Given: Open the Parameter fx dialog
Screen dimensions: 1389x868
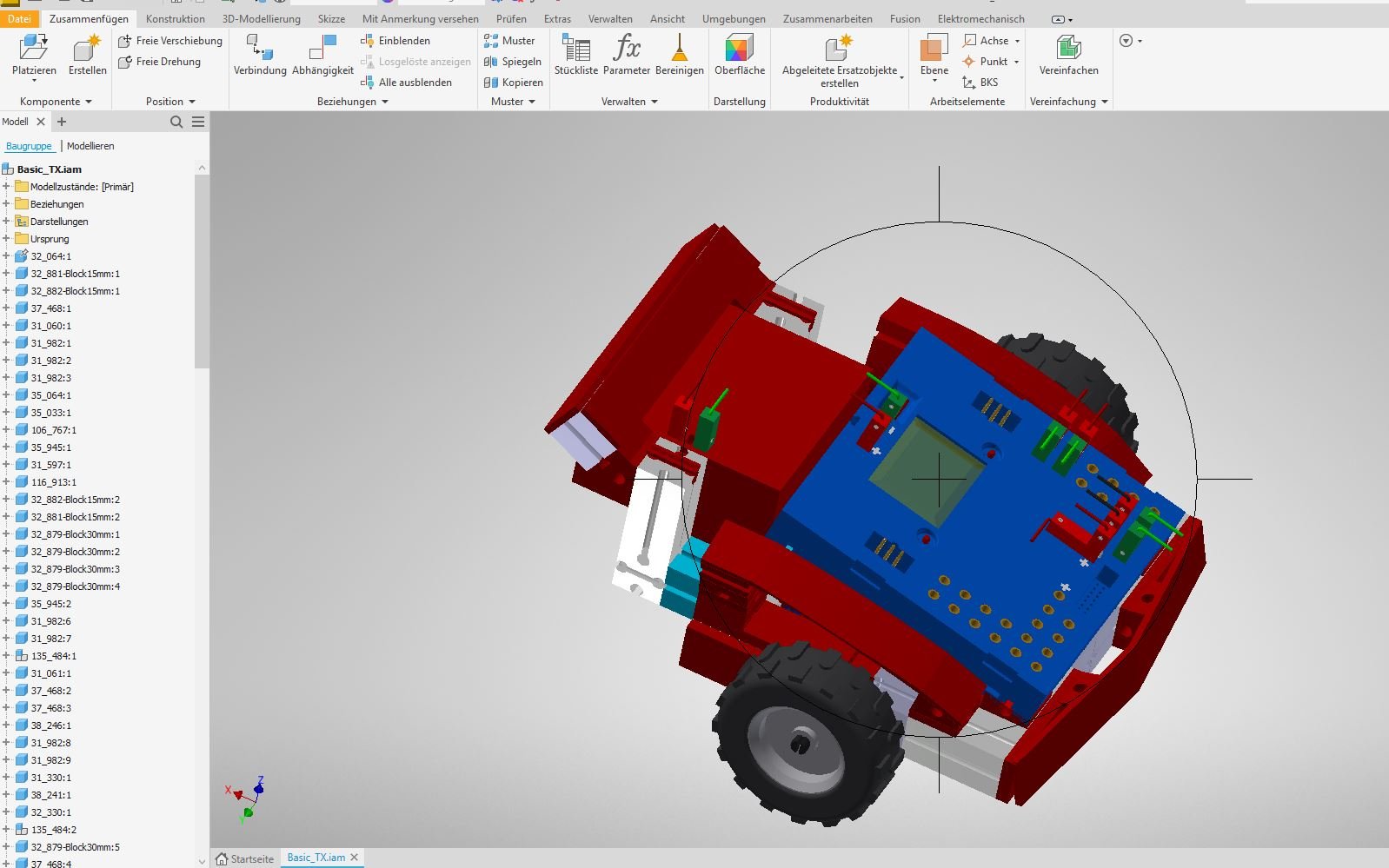Looking at the screenshot, I should (x=627, y=56).
